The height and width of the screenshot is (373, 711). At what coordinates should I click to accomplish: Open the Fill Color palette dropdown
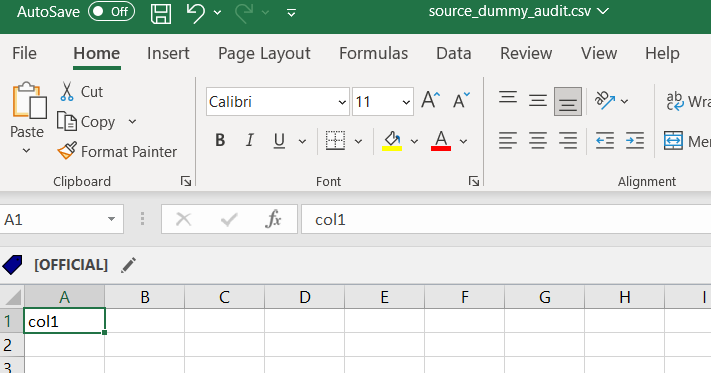pos(414,141)
